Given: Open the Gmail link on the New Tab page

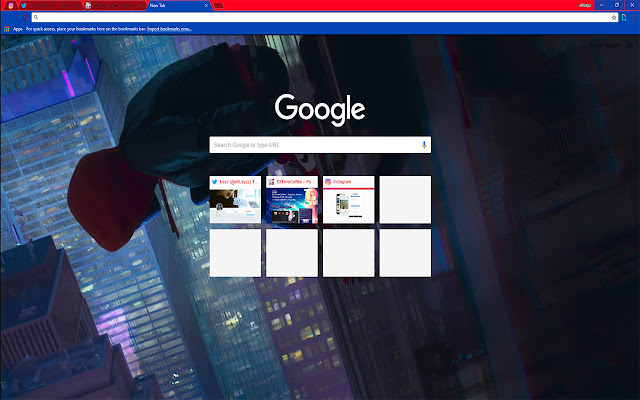Looking at the screenshot, I should (595, 45).
